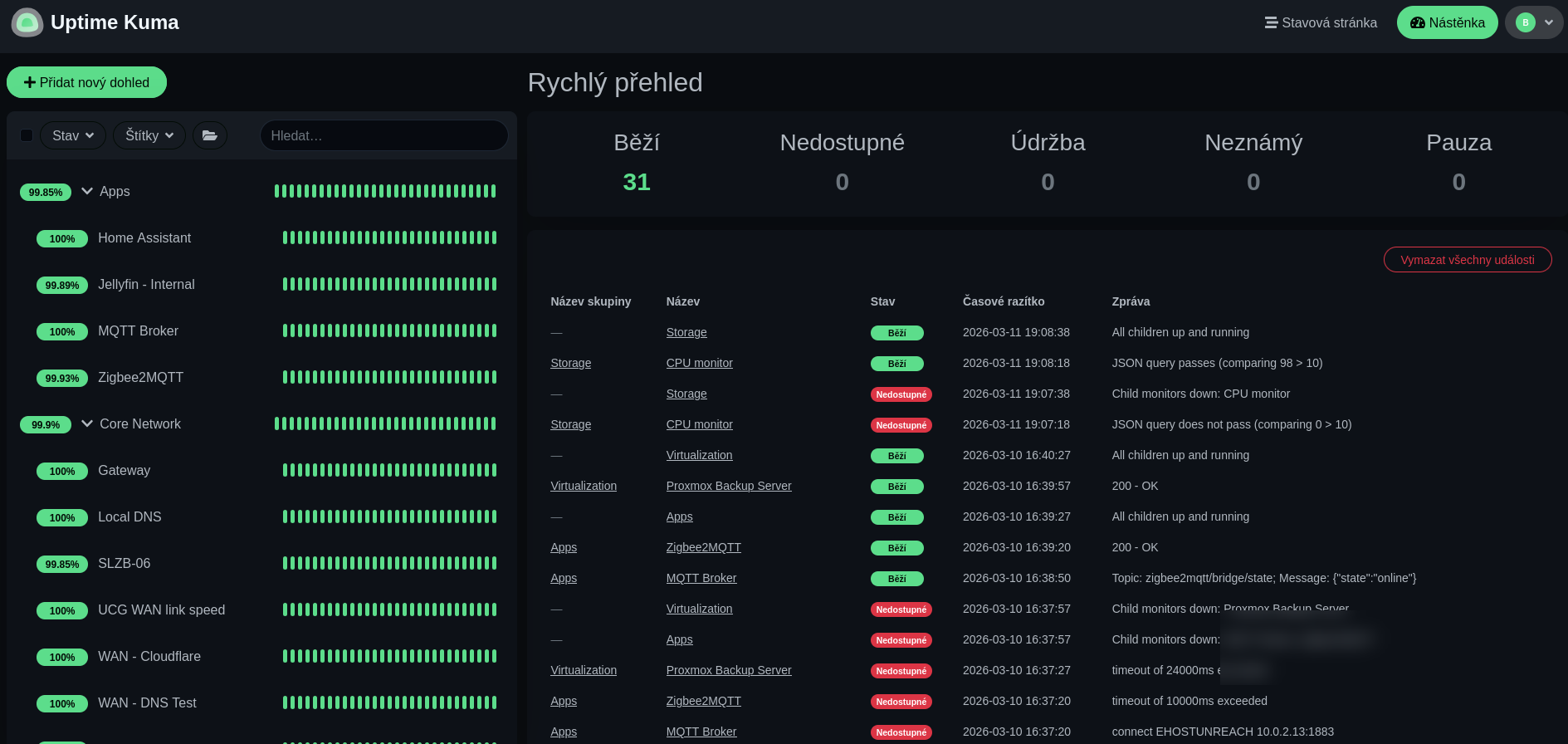Click Vymazat všechny události button
This screenshot has height=744, width=1568.
click(x=1467, y=260)
